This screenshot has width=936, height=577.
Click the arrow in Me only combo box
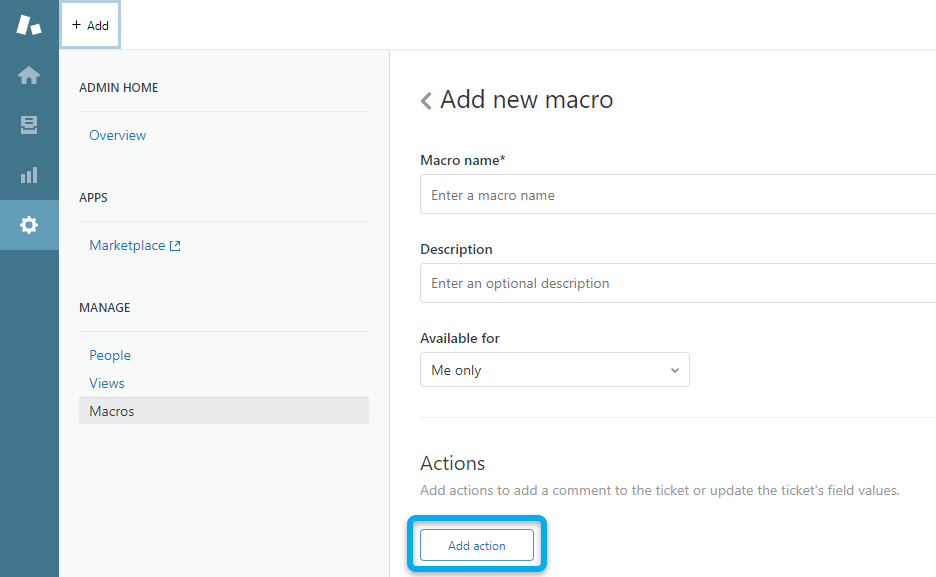click(x=674, y=370)
